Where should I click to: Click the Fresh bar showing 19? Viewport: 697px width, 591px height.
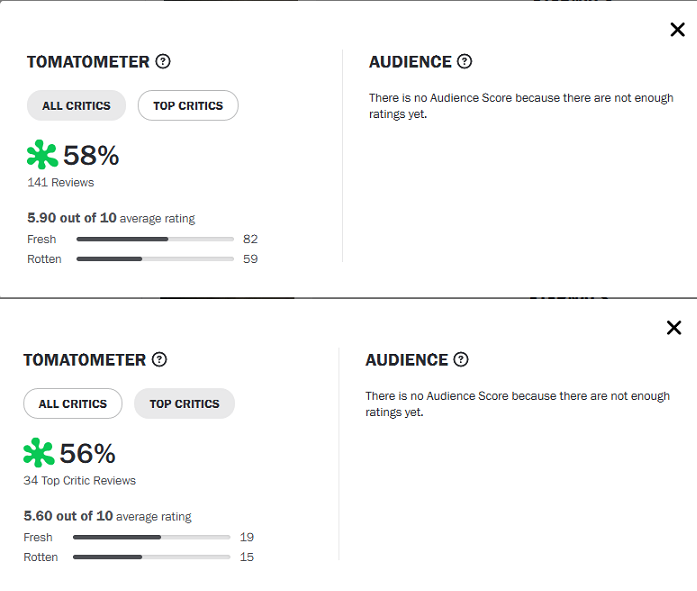click(152, 537)
